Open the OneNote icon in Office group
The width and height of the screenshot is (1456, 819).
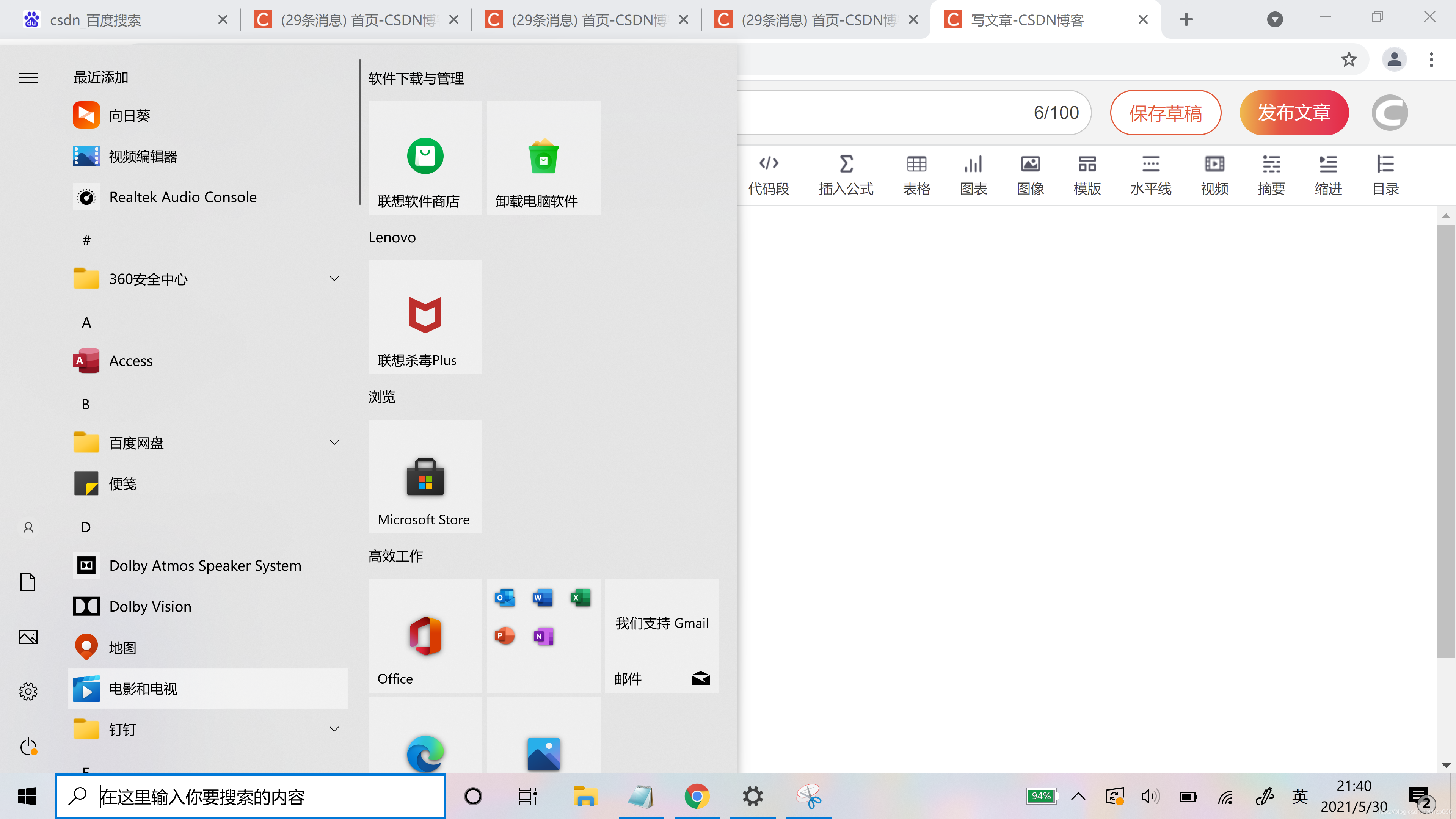pos(543,637)
